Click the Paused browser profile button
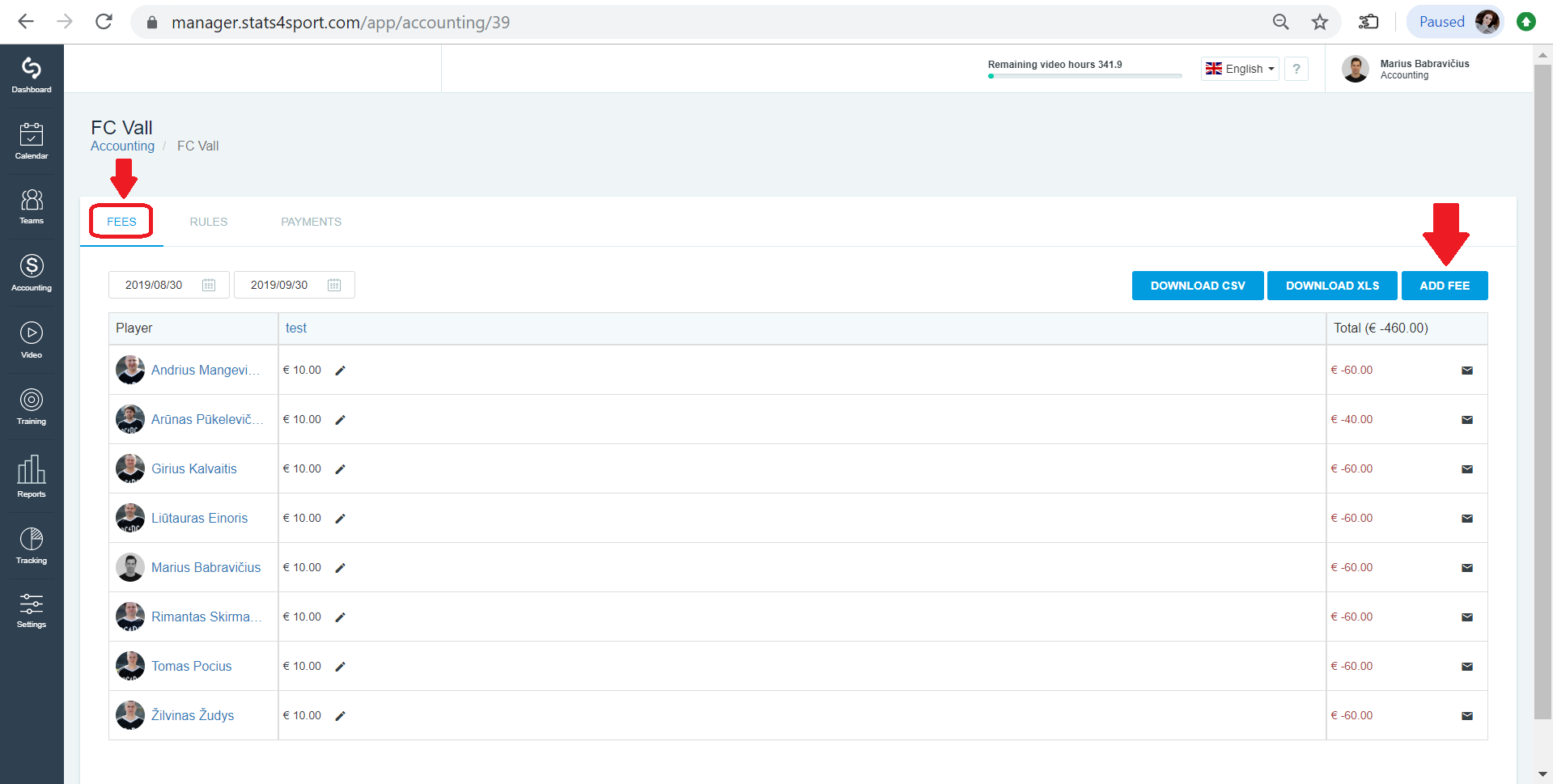The width and height of the screenshot is (1553, 784). click(x=1456, y=22)
